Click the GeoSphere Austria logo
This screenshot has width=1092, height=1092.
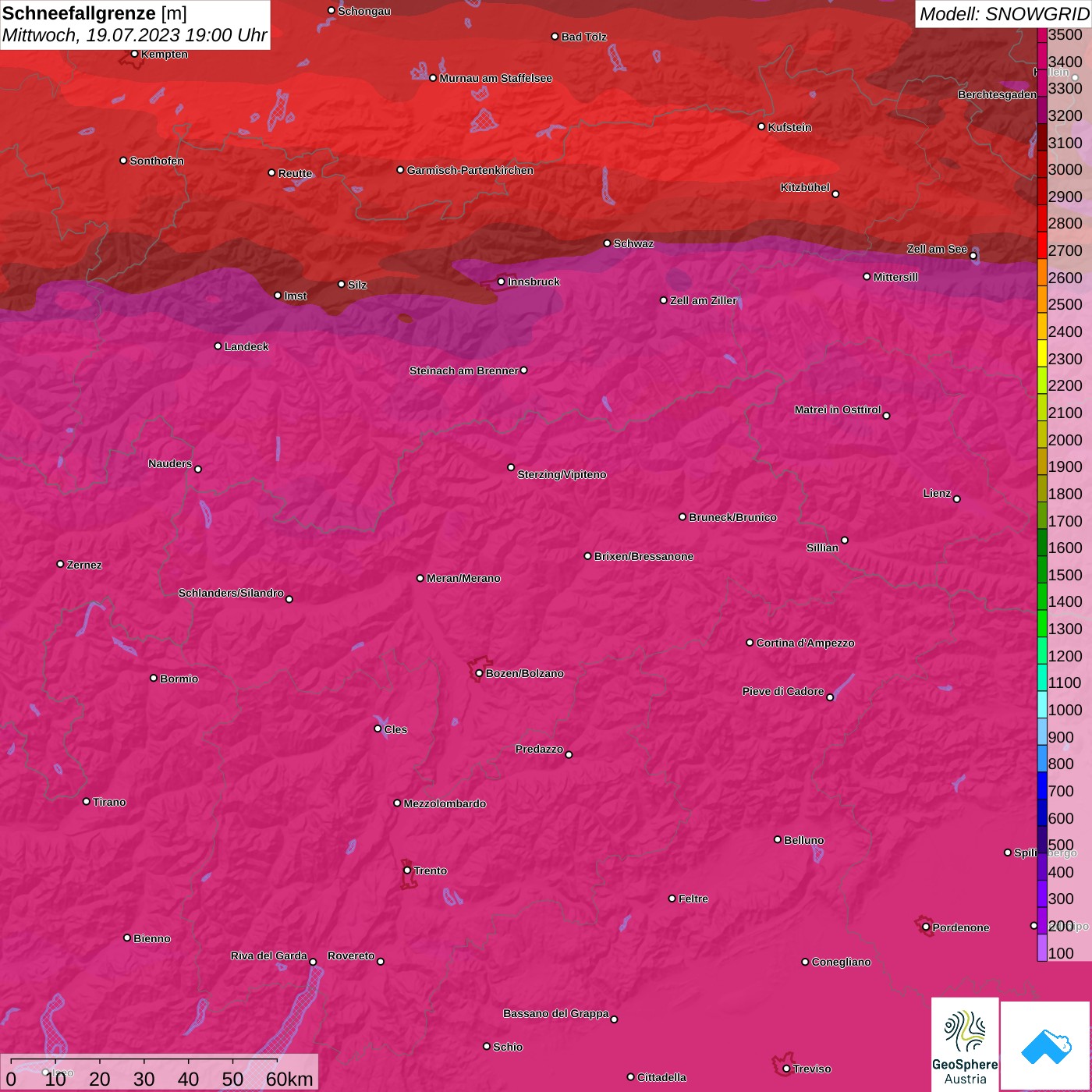pos(965,1045)
